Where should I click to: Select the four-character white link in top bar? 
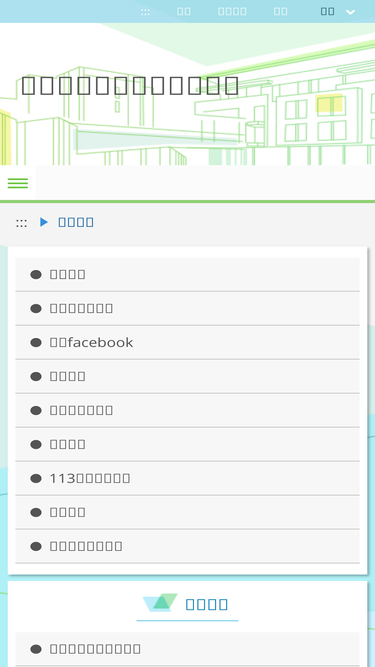pos(232,11)
